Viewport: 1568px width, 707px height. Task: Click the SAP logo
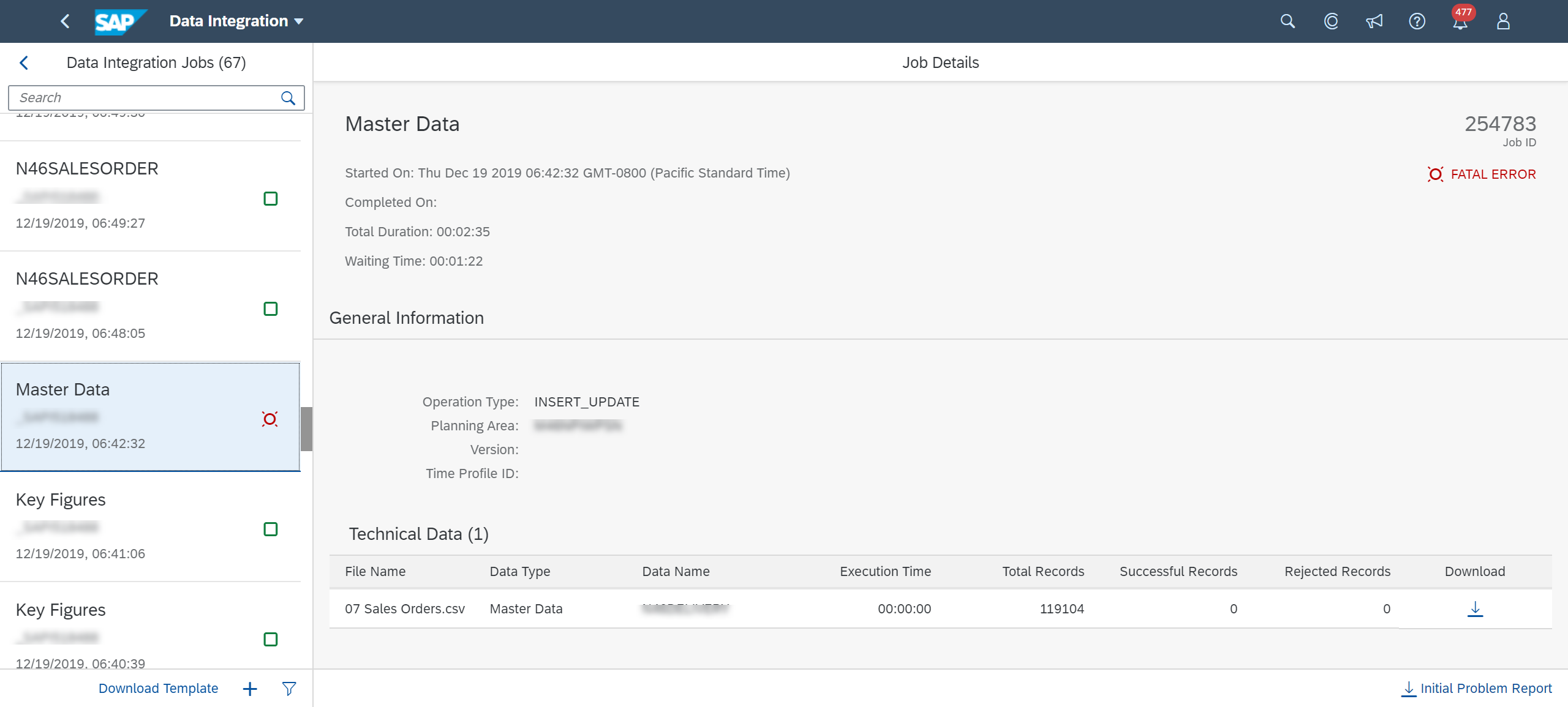pos(120,21)
